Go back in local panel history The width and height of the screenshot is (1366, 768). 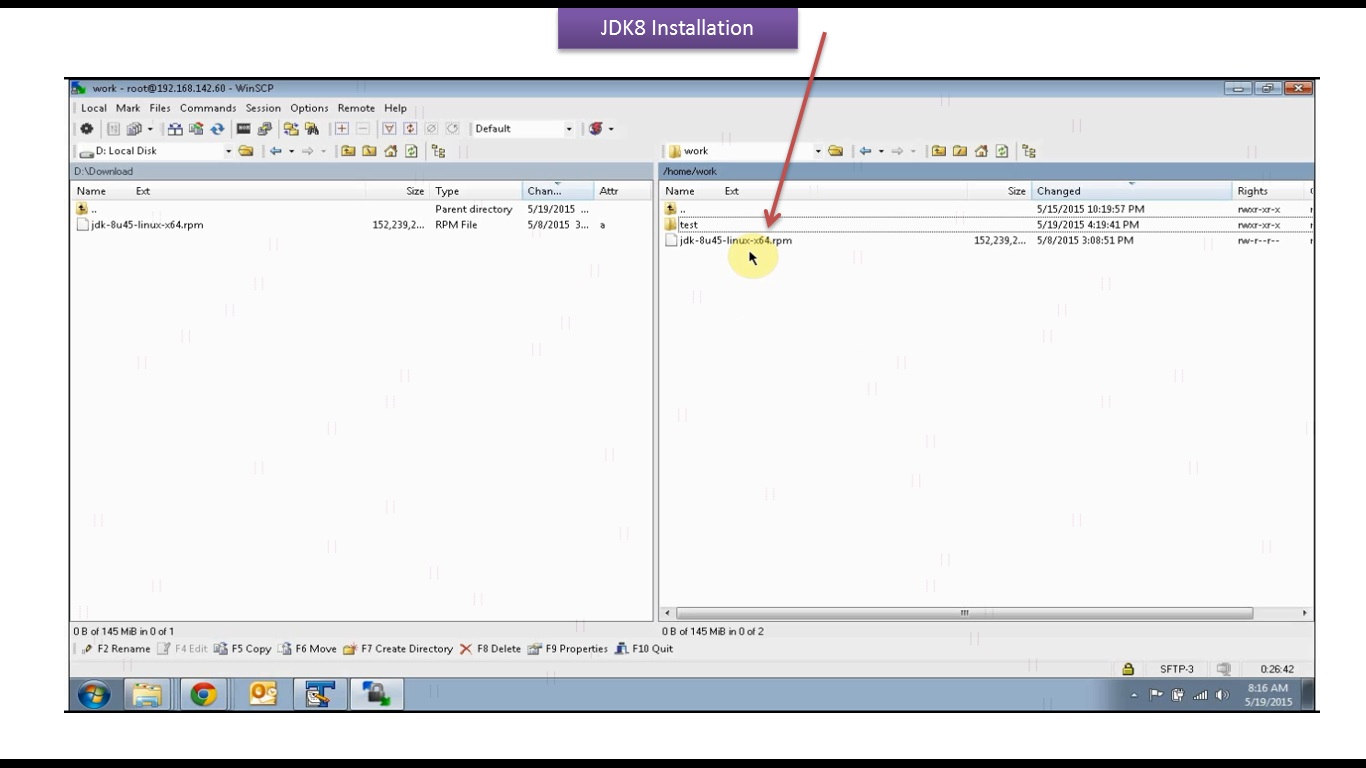276,151
